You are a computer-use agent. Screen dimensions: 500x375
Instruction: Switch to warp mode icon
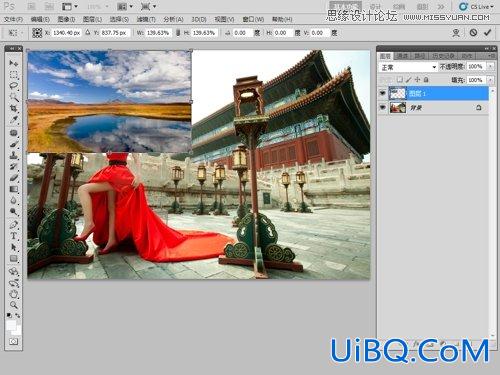456,33
